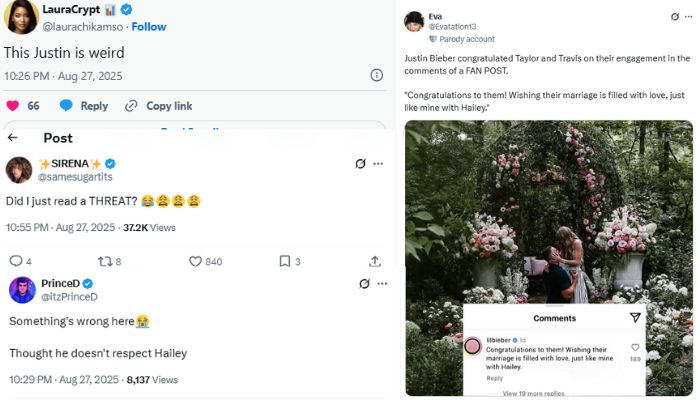Click Reply under lilbieber's comment
Image resolution: width=700 pixels, height=400 pixels.
495,378
